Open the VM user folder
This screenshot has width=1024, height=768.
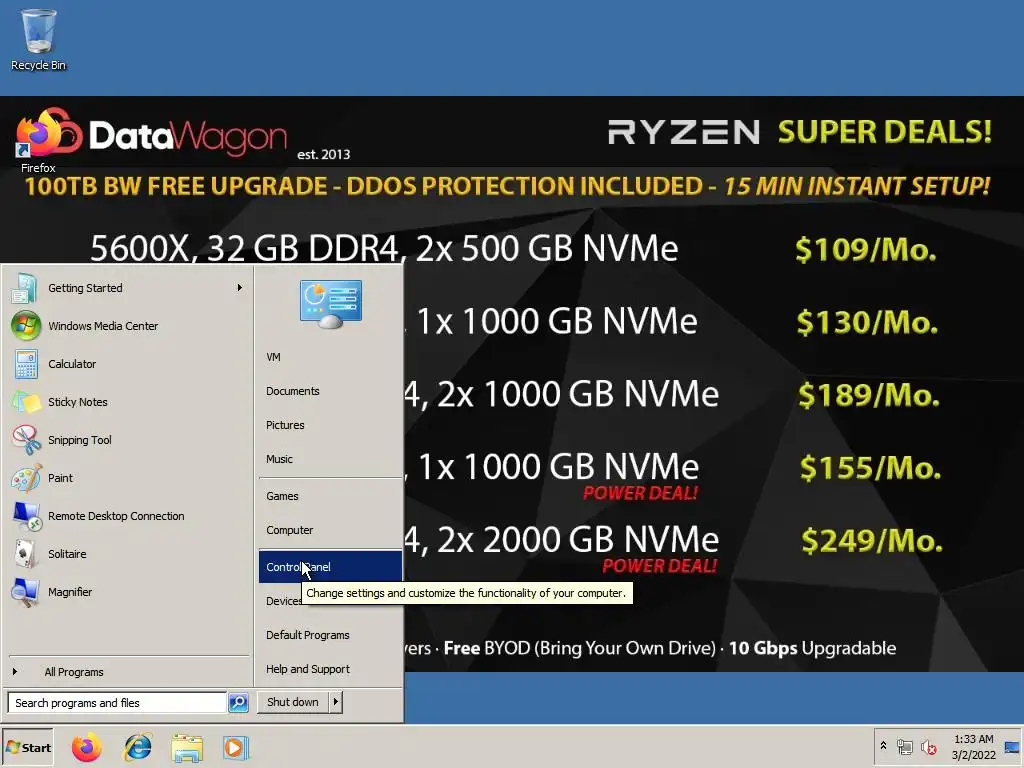pyautogui.click(x=330, y=357)
